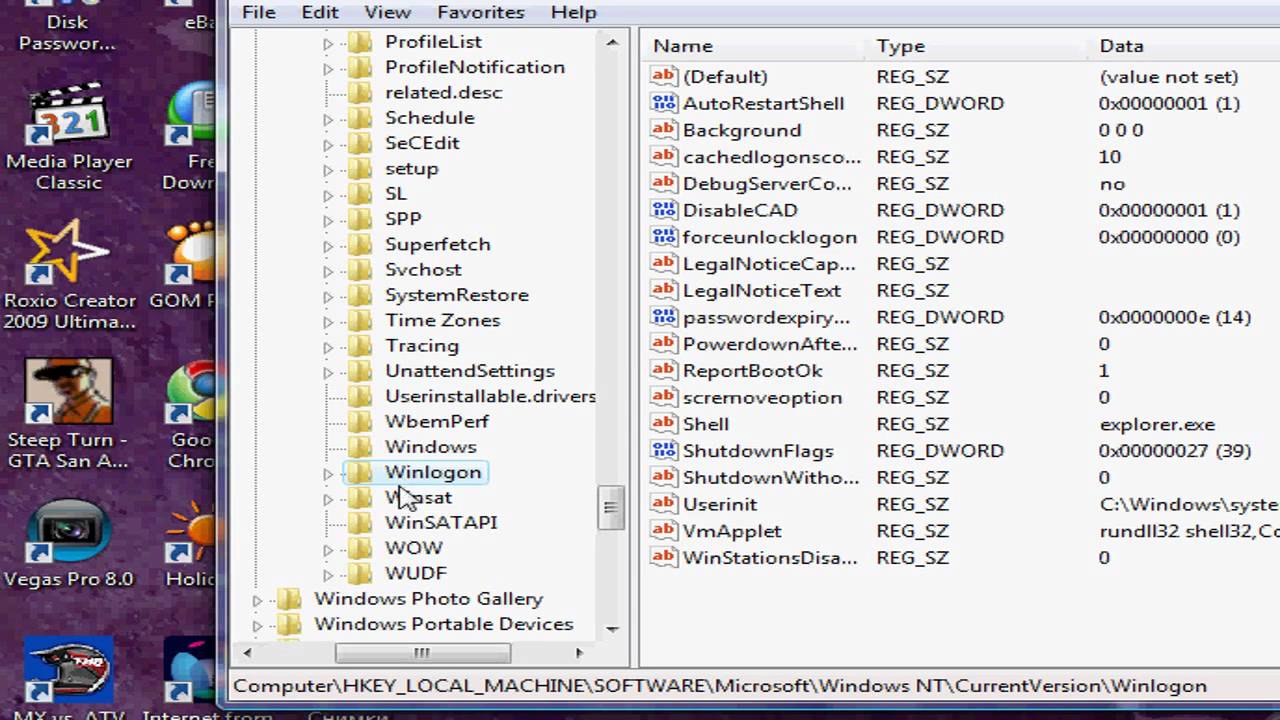Click tree pane vertical scroll up arrow
The width and height of the screenshot is (1280, 720).
click(612, 43)
